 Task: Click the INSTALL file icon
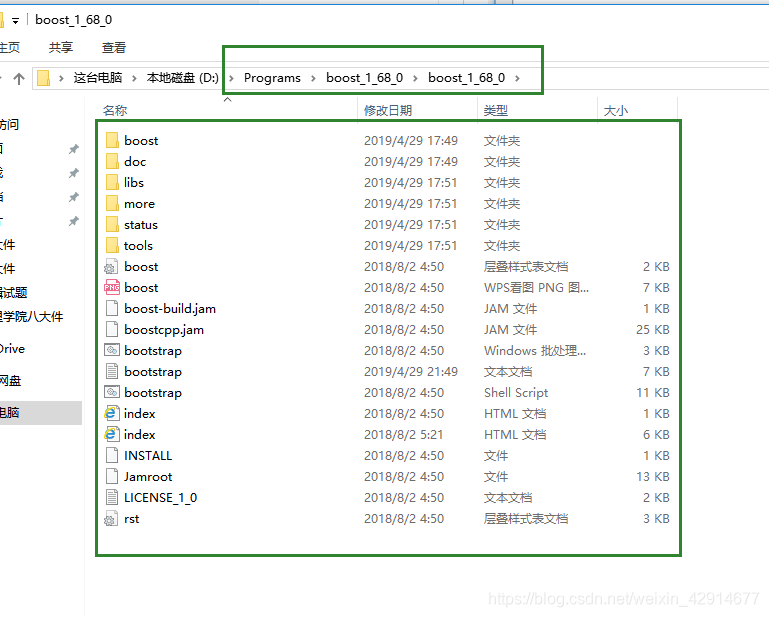(112, 456)
